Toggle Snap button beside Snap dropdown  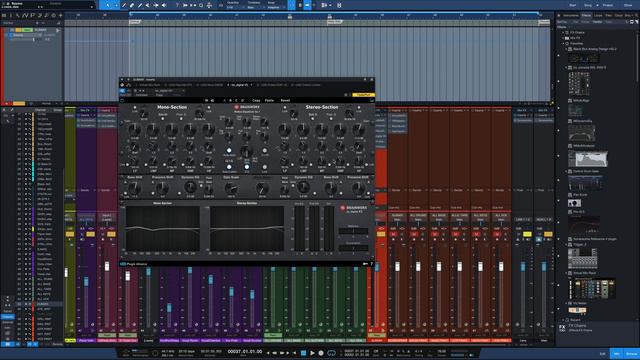click(291, 5)
